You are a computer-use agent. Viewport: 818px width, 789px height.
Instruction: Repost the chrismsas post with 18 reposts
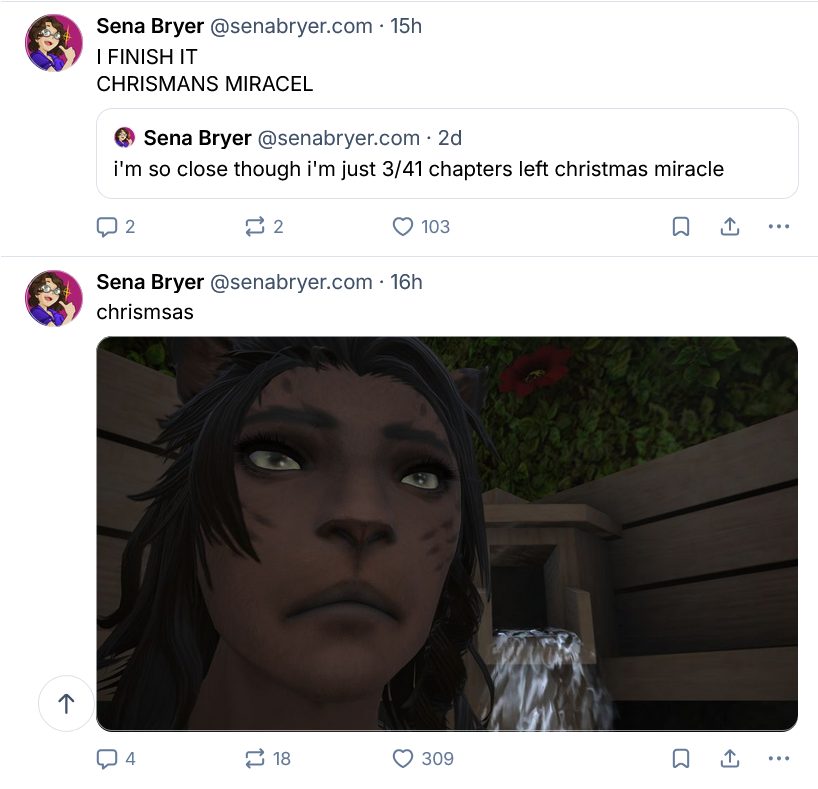[268, 758]
